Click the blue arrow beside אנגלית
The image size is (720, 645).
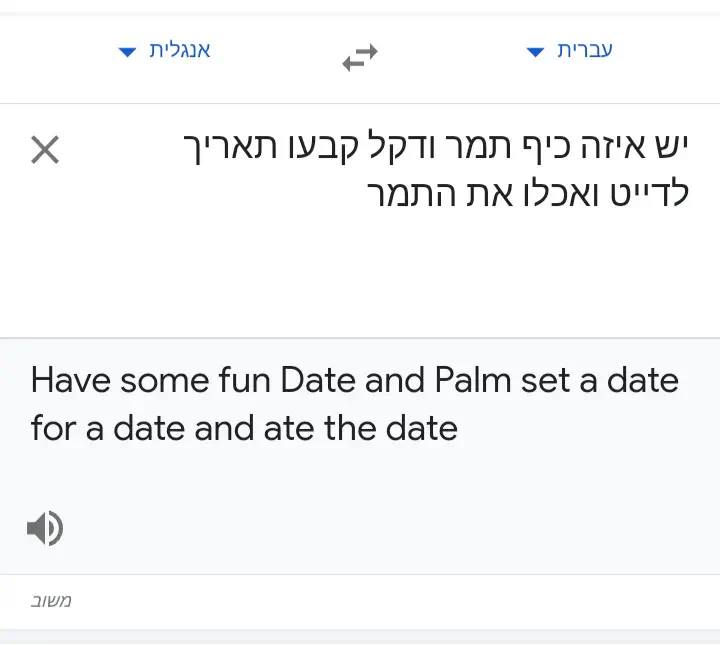tap(127, 52)
